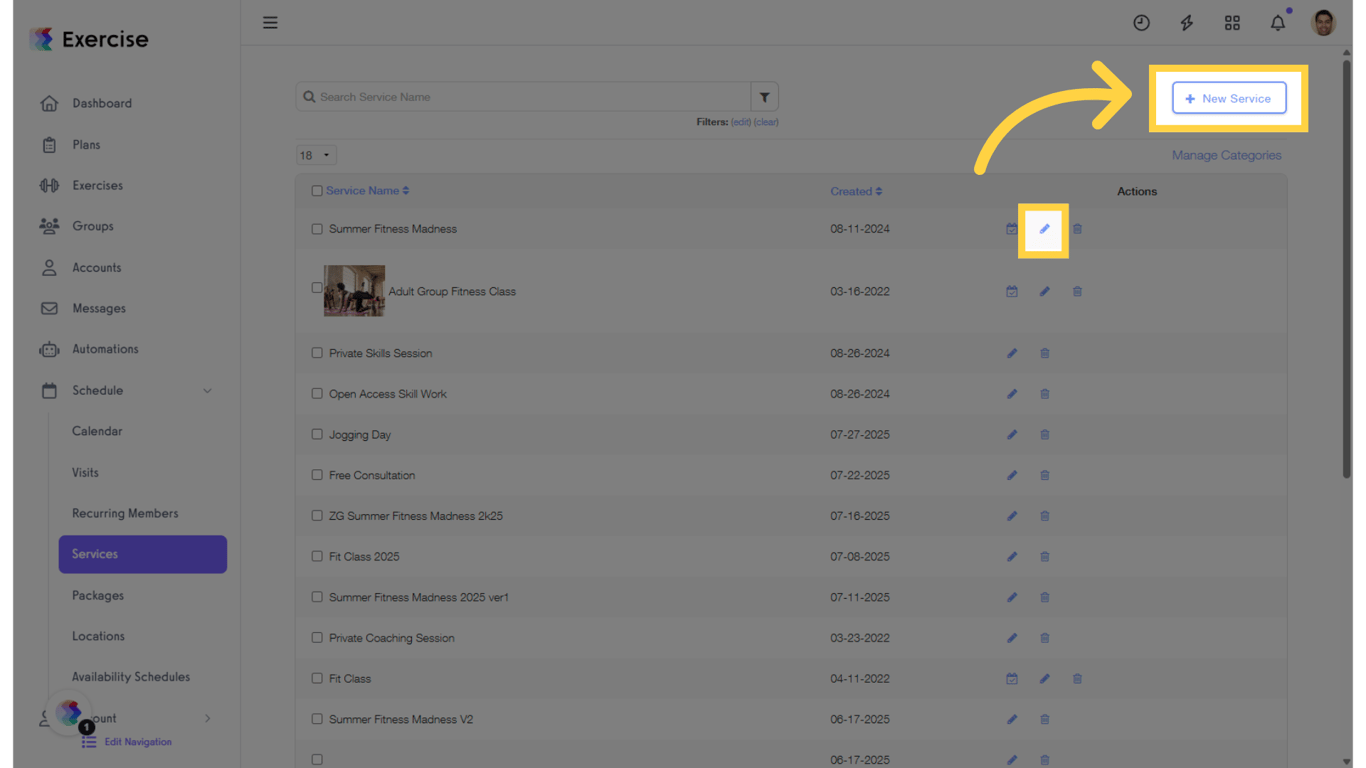
Task: Open the 18 rows per page dropdown
Action: (315, 156)
